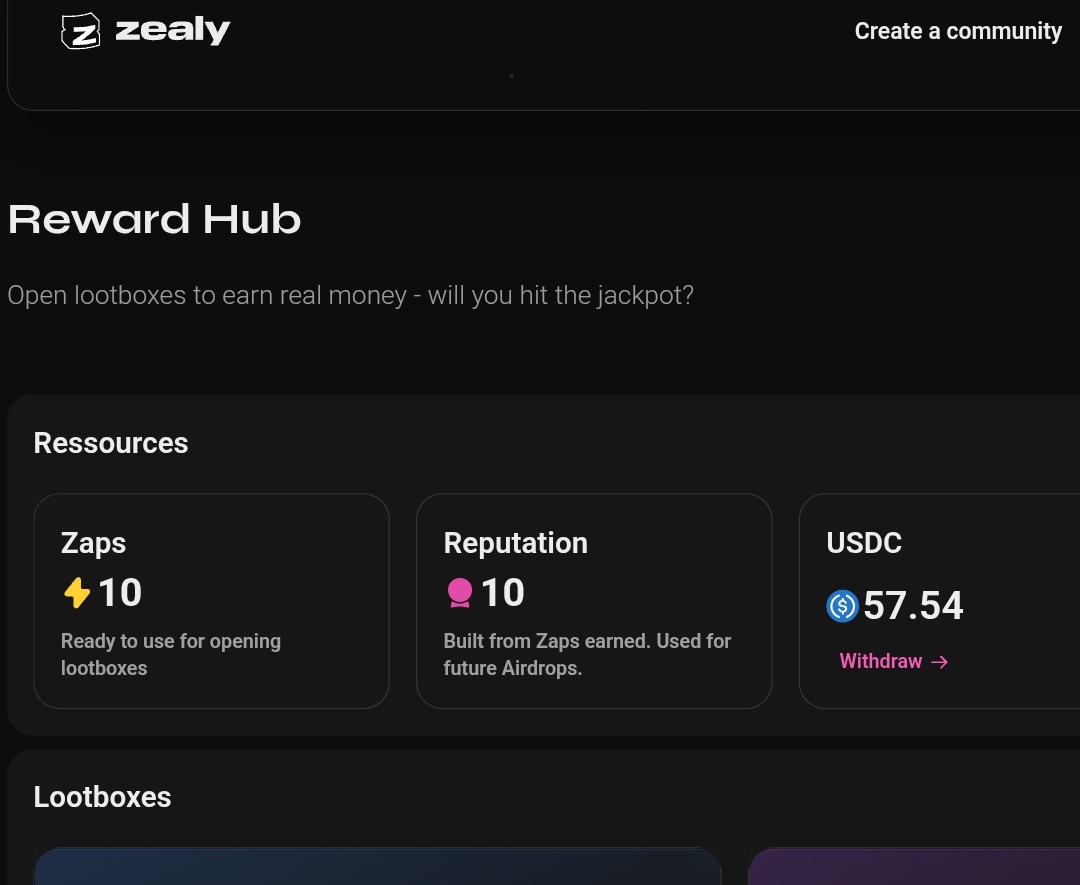Click 'Built from Zaps earned' description text
Viewport: 1080px width, 885px height.
click(587, 654)
